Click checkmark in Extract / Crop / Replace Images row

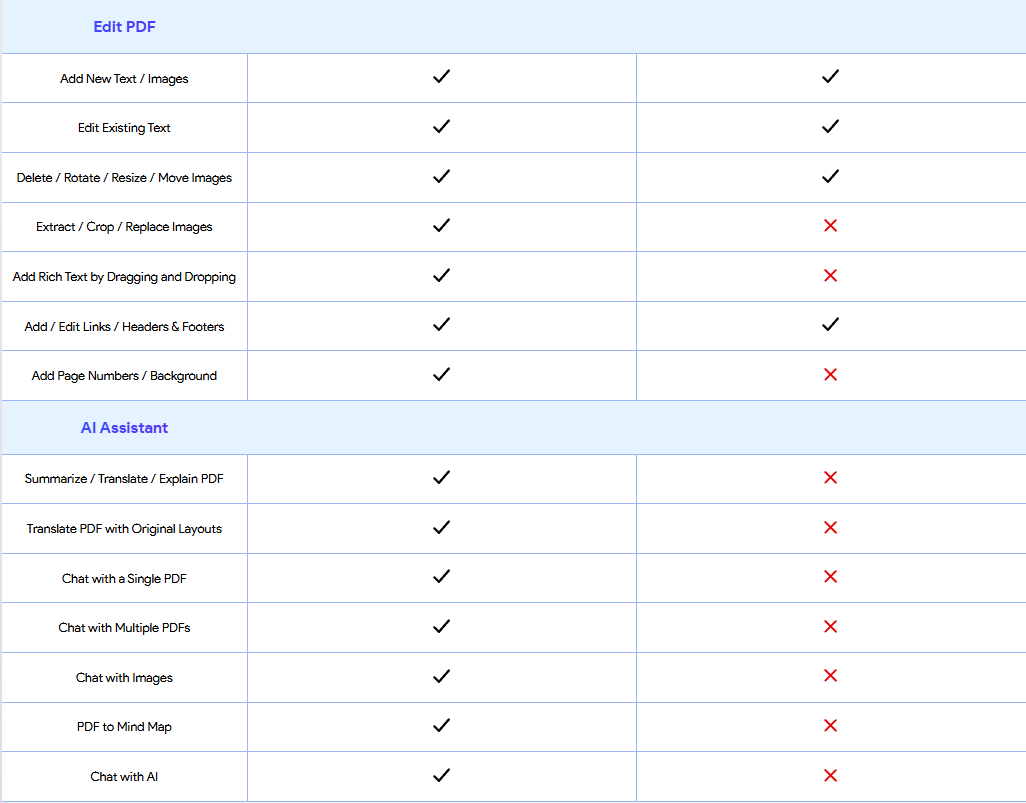(442, 225)
